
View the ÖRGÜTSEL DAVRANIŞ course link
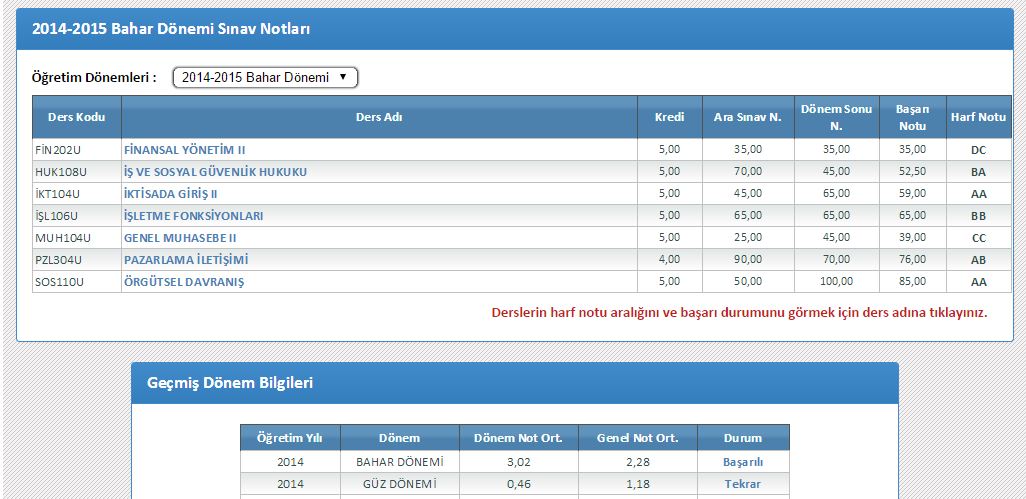coord(184,282)
